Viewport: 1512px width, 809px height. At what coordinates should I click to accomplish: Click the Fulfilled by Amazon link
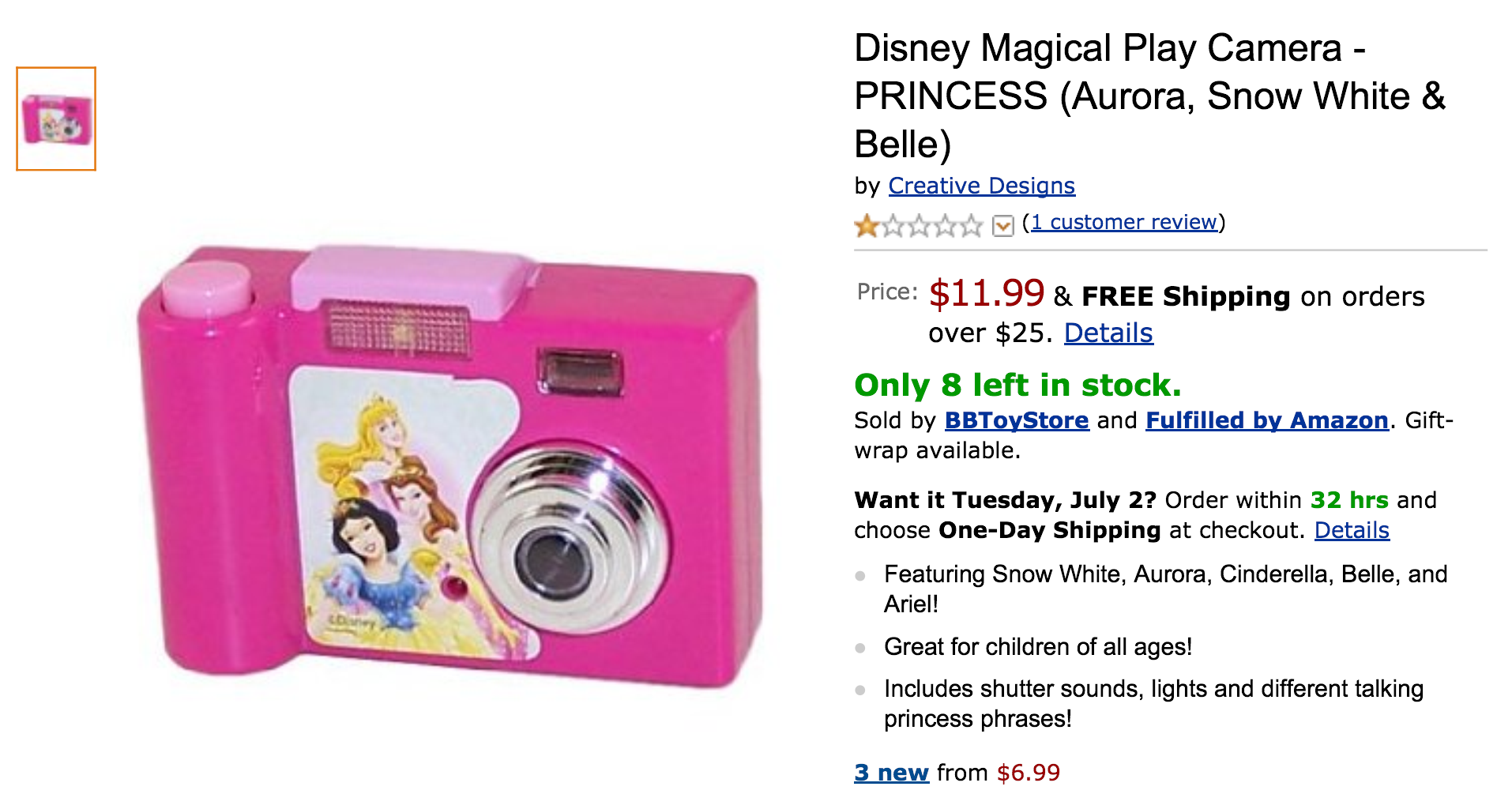(x=1266, y=420)
